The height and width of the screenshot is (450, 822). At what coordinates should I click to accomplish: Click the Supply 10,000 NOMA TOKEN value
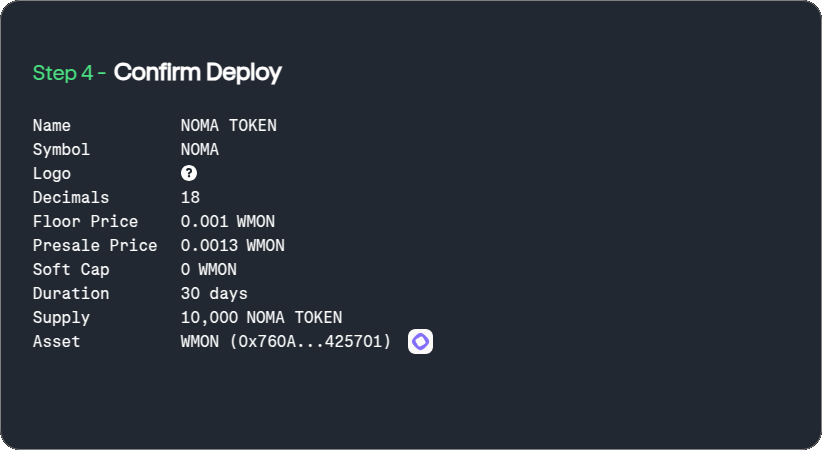click(262, 317)
